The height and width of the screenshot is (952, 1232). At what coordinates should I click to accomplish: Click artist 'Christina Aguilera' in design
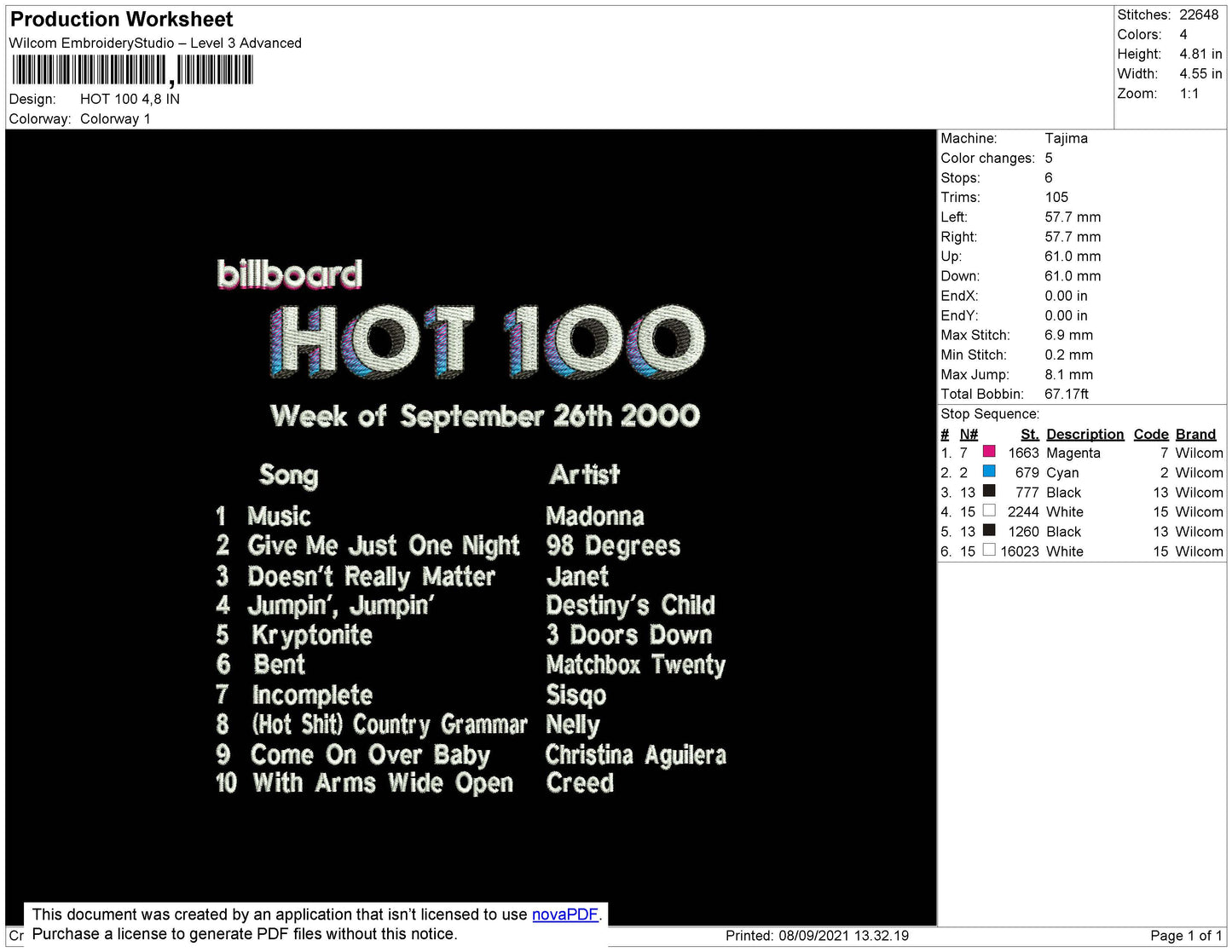[636, 755]
